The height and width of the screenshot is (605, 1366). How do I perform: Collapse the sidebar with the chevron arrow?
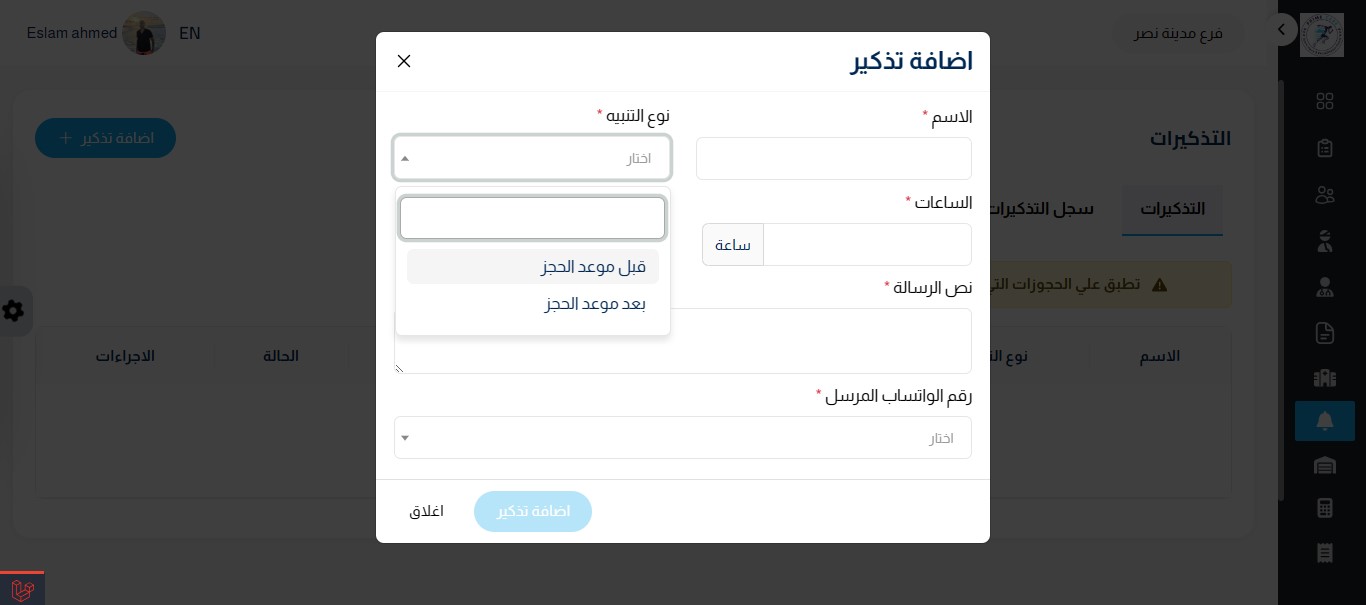[x=1281, y=30]
